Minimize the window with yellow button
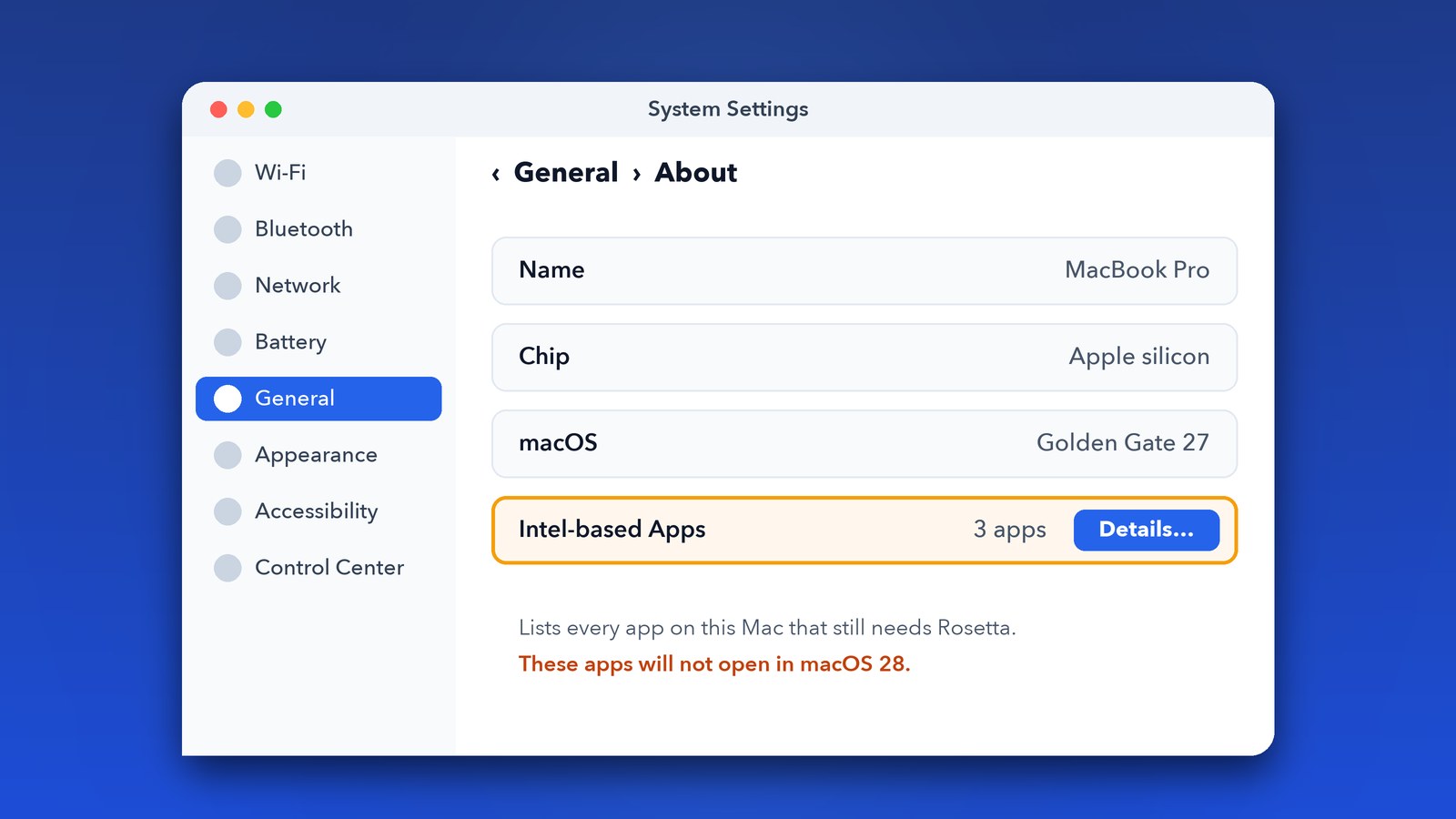Screen dimensions: 1456x819 pos(246,109)
